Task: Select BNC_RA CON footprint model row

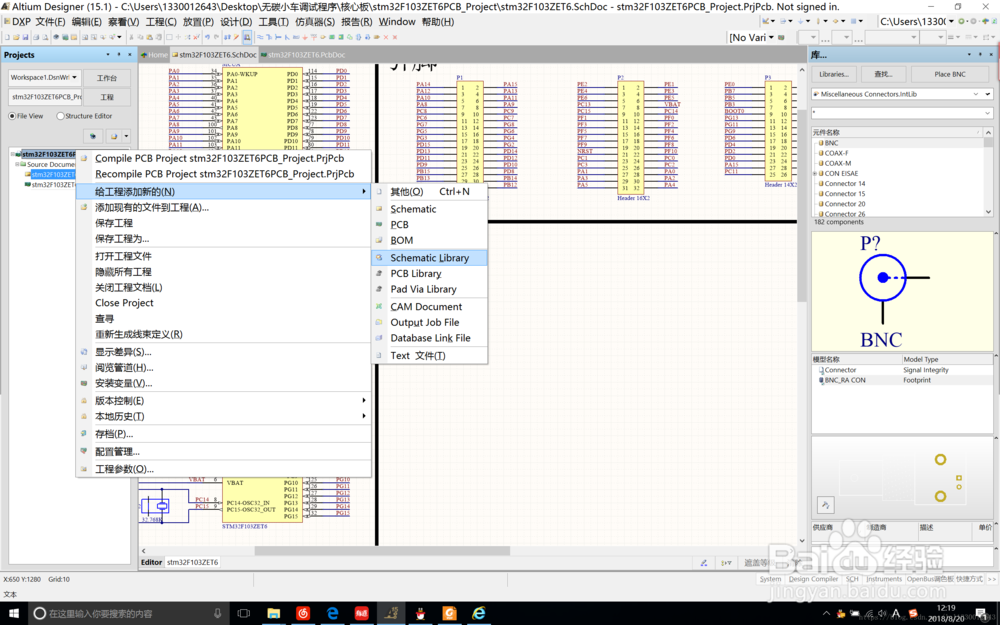Action: point(902,380)
